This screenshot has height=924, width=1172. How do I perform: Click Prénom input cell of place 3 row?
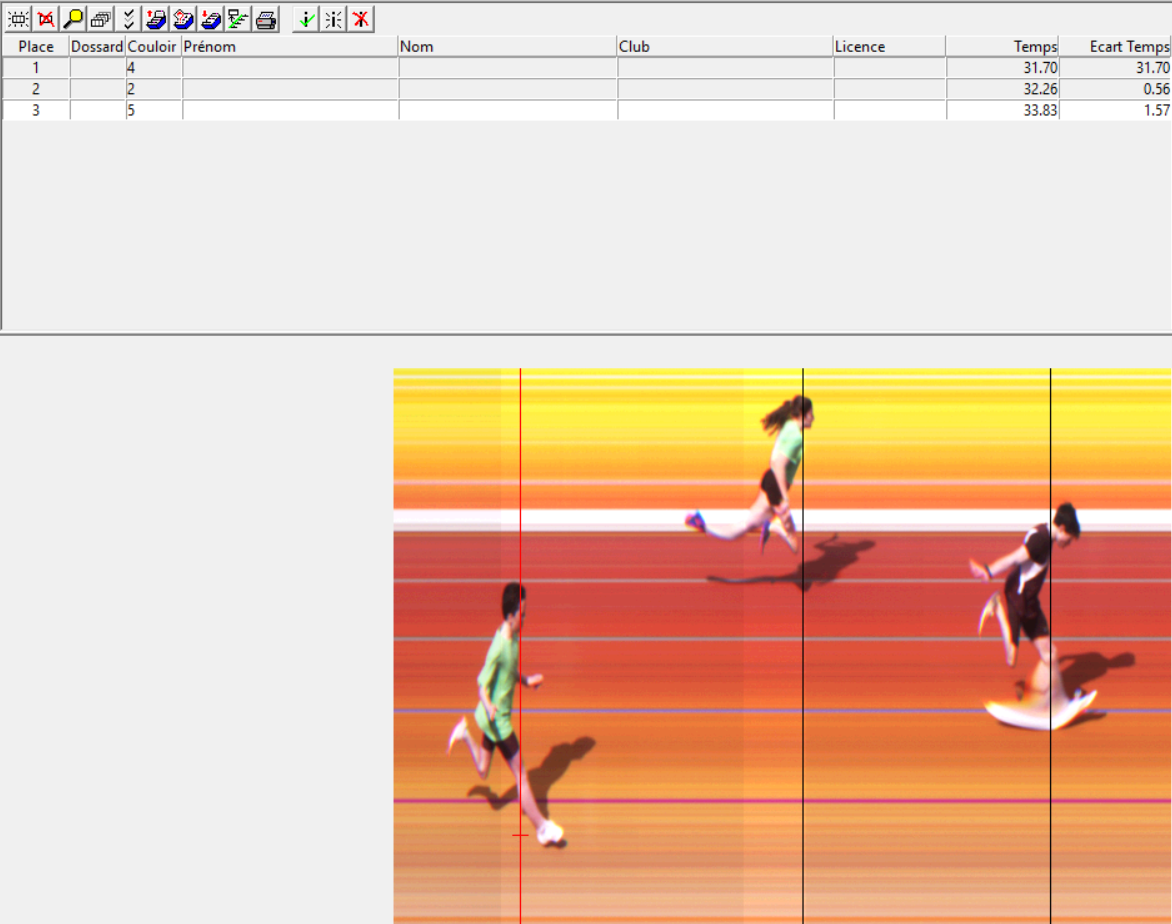(x=290, y=111)
